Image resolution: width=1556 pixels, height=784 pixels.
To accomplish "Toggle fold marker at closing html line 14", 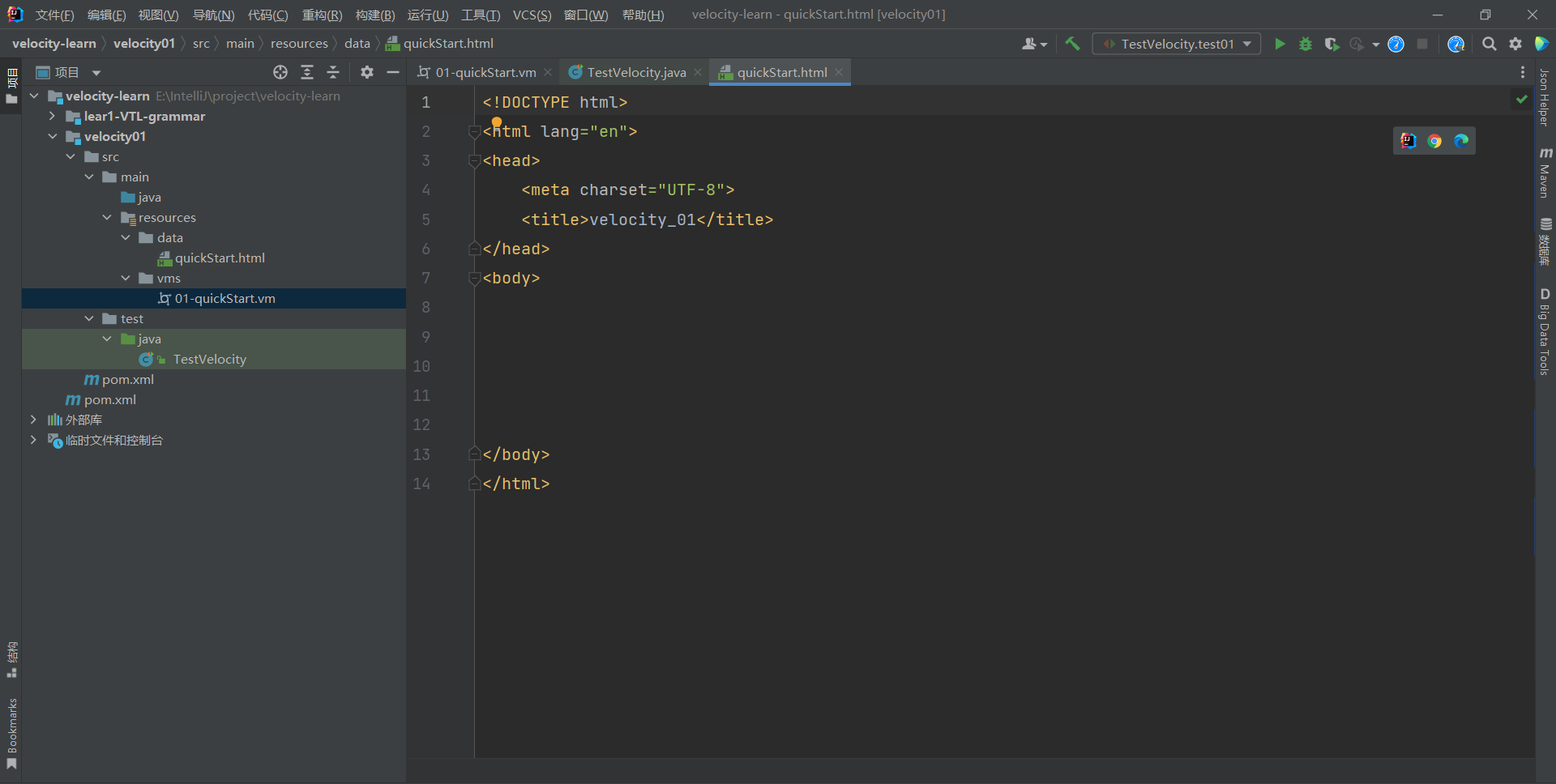I will [474, 484].
